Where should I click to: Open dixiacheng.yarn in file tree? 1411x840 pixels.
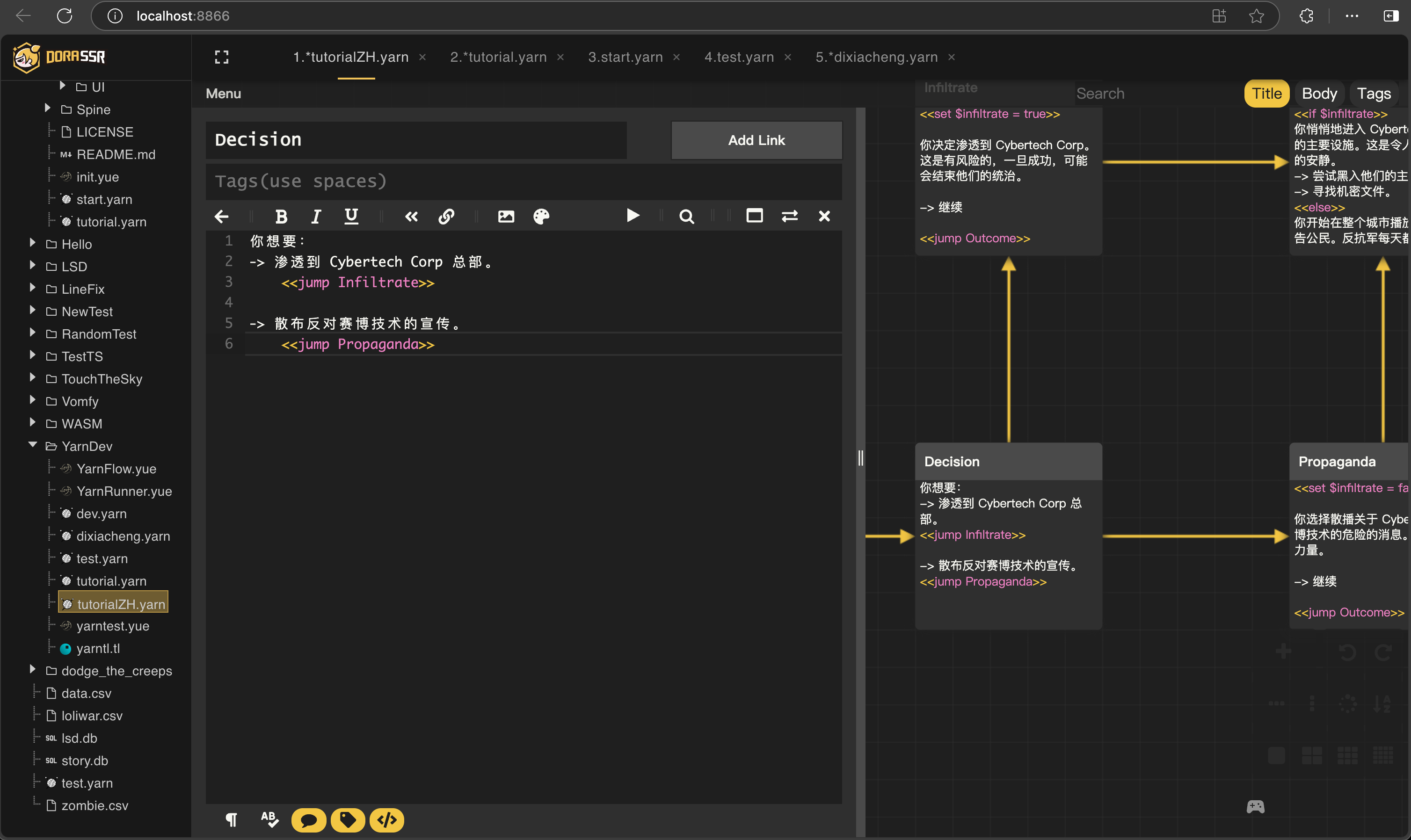(123, 536)
